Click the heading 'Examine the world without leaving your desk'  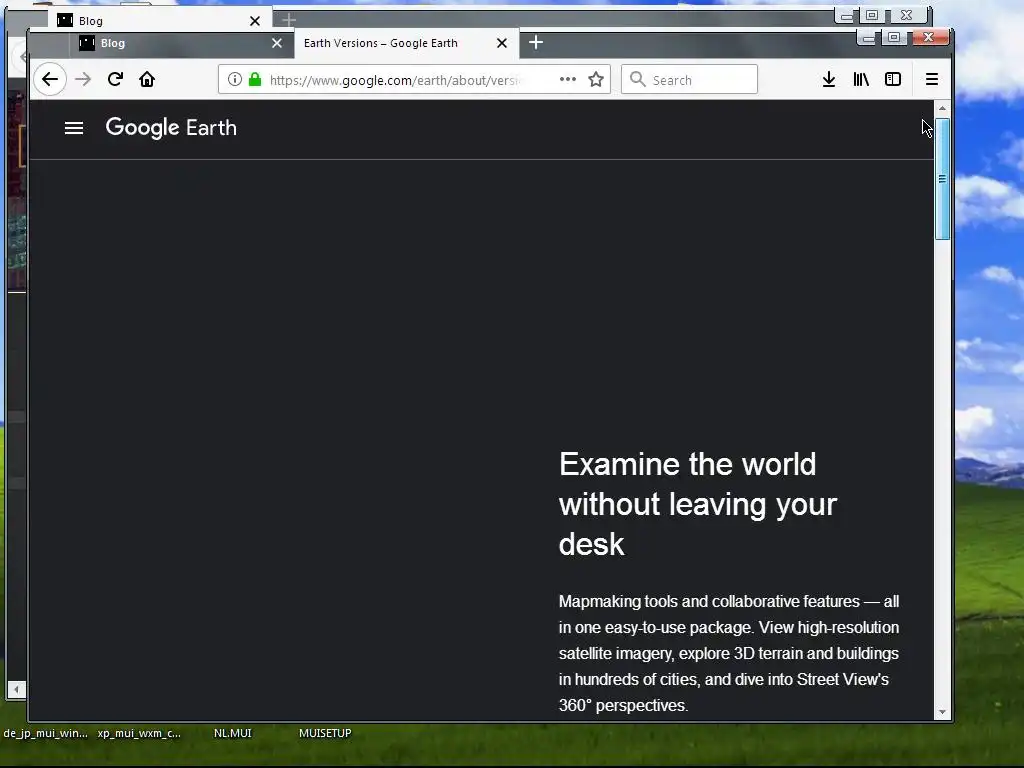click(x=697, y=504)
